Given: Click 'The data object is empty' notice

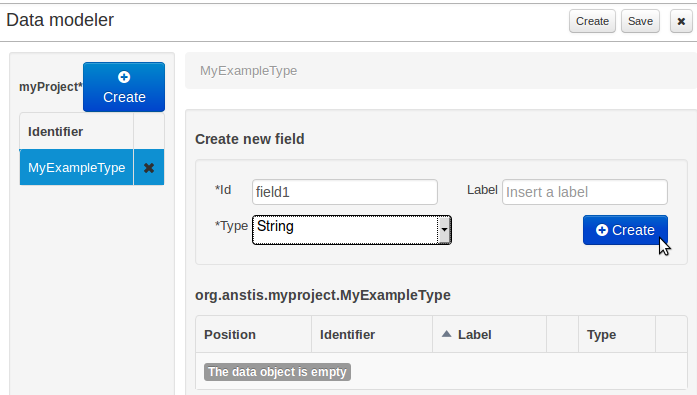Looking at the screenshot, I should 277,372.
